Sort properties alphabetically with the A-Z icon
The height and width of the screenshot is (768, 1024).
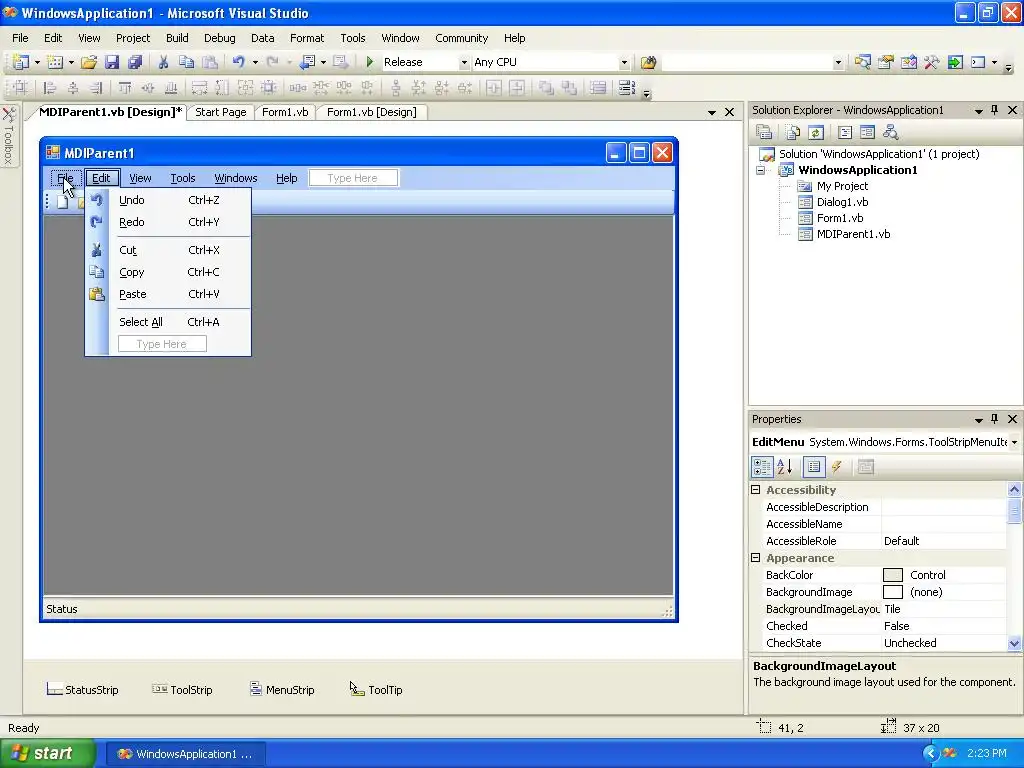(x=785, y=467)
